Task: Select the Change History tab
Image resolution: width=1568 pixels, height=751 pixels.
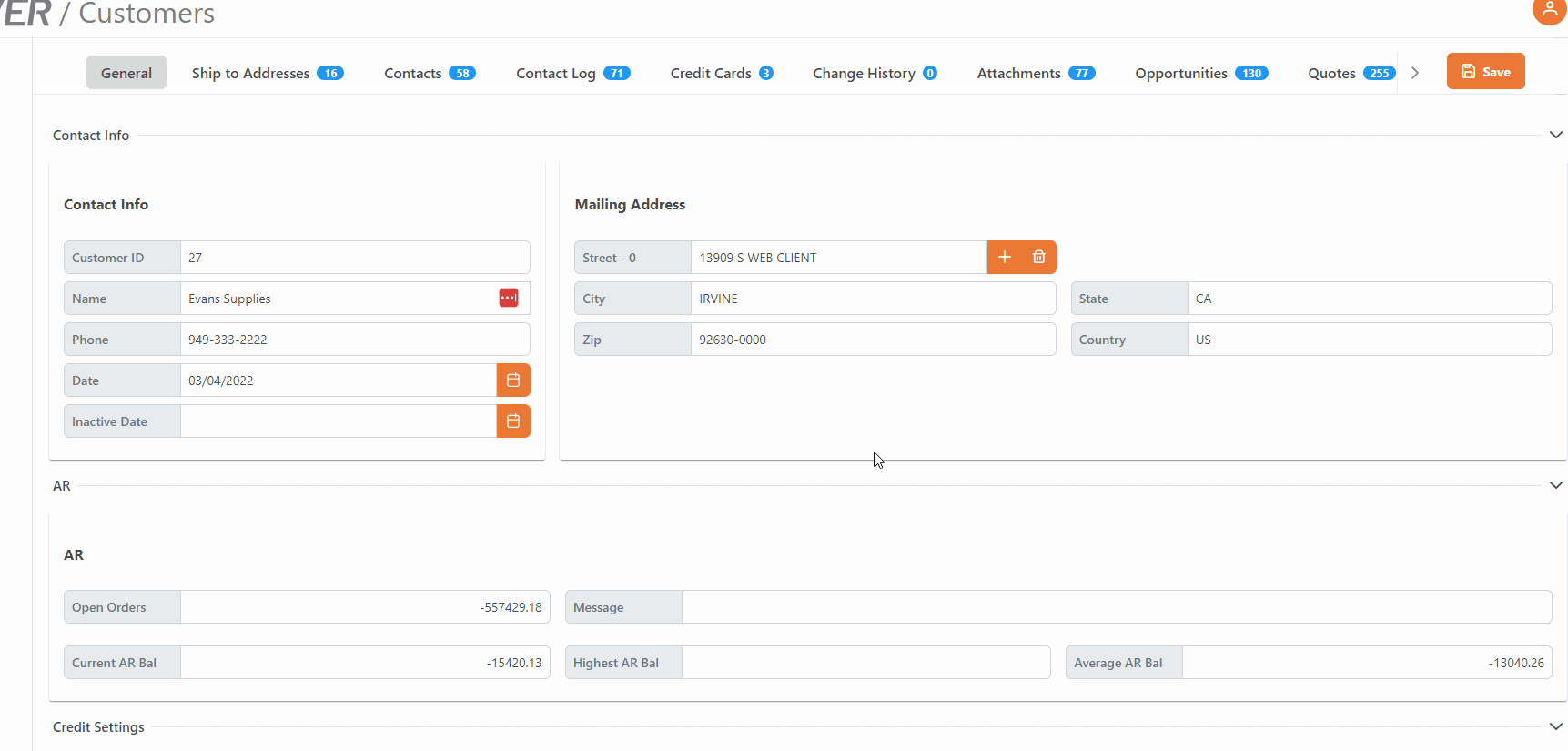Action: coord(874,74)
